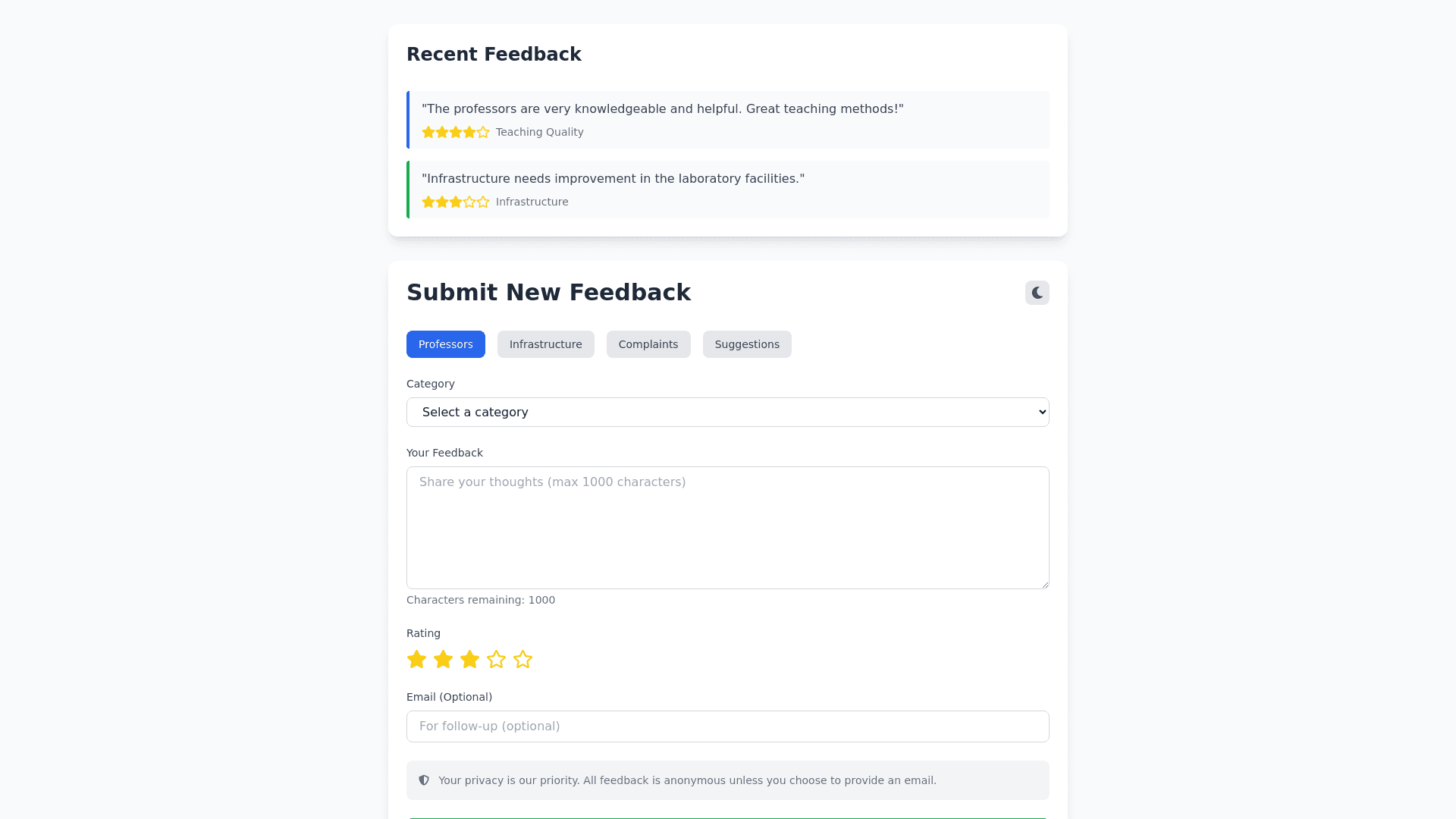1456x819 pixels.
Task: Click the Teaching Quality feedback entry
Action: pos(728,120)
